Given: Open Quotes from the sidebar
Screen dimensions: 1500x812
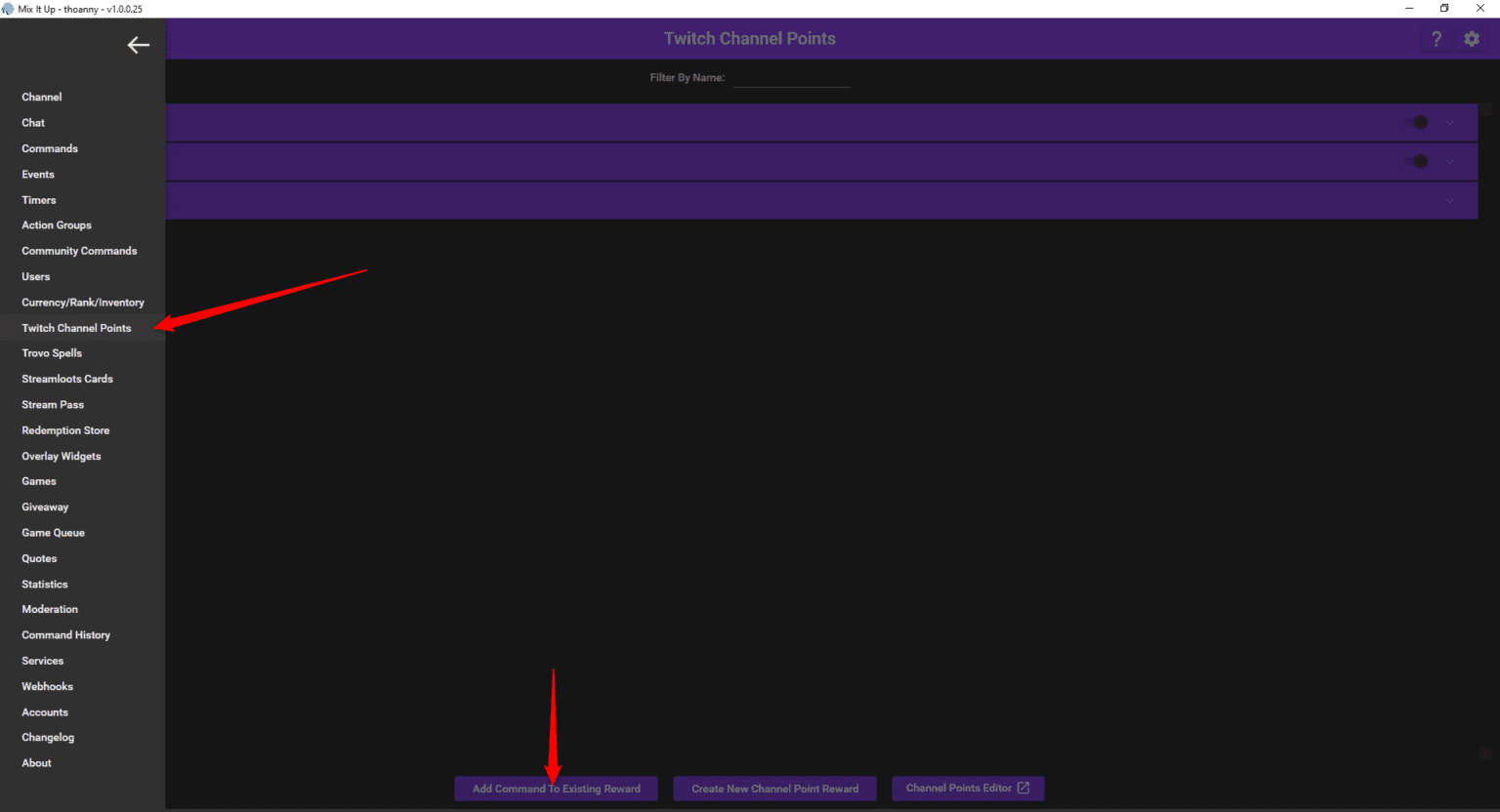Looking at the screenshot, I should click(x=39, y=558).
